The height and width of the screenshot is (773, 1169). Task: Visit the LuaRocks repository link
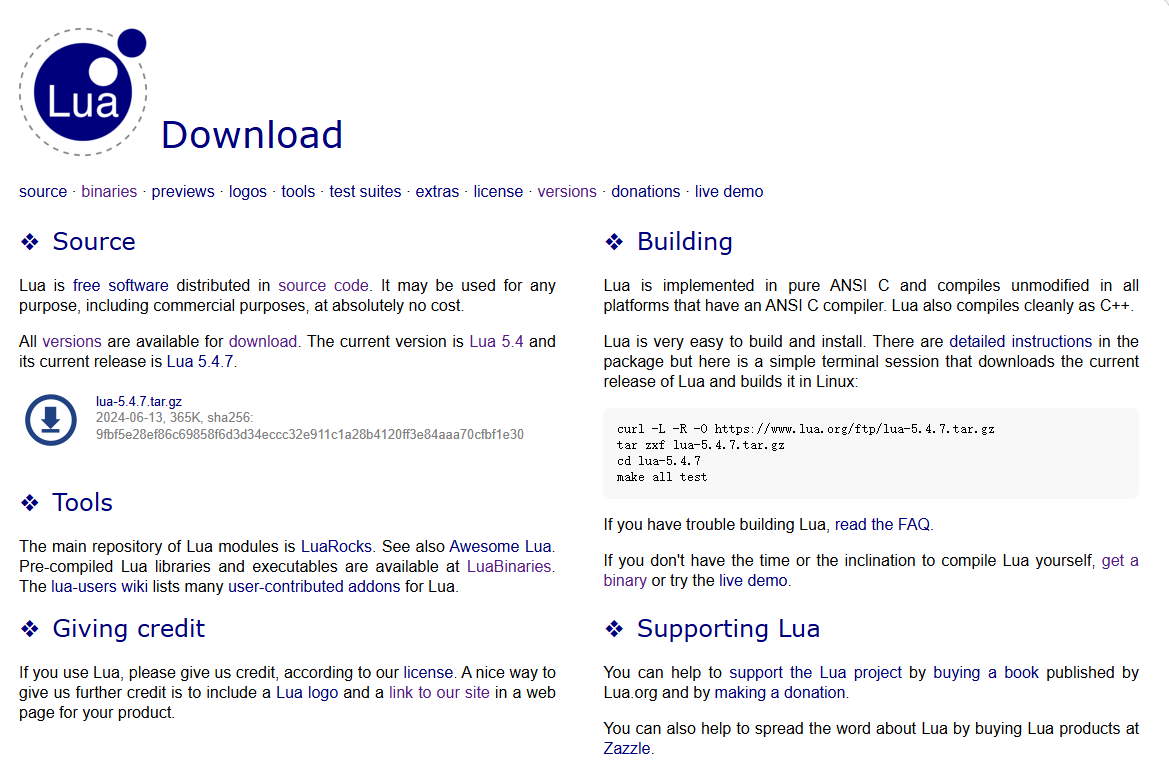click(x=336, y=546)
